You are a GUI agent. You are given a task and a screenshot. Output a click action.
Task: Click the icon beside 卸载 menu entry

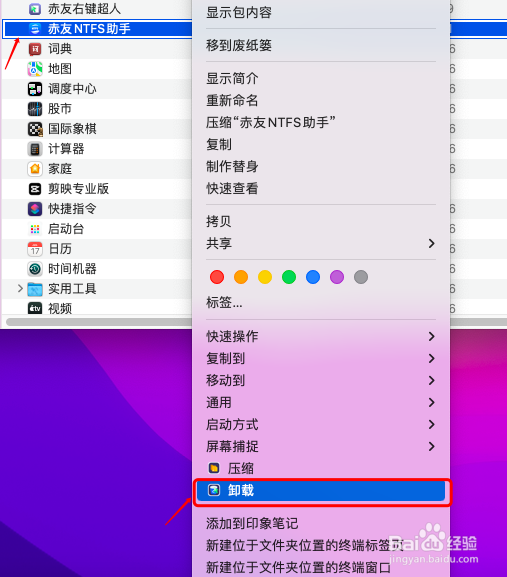click(214, 490)
